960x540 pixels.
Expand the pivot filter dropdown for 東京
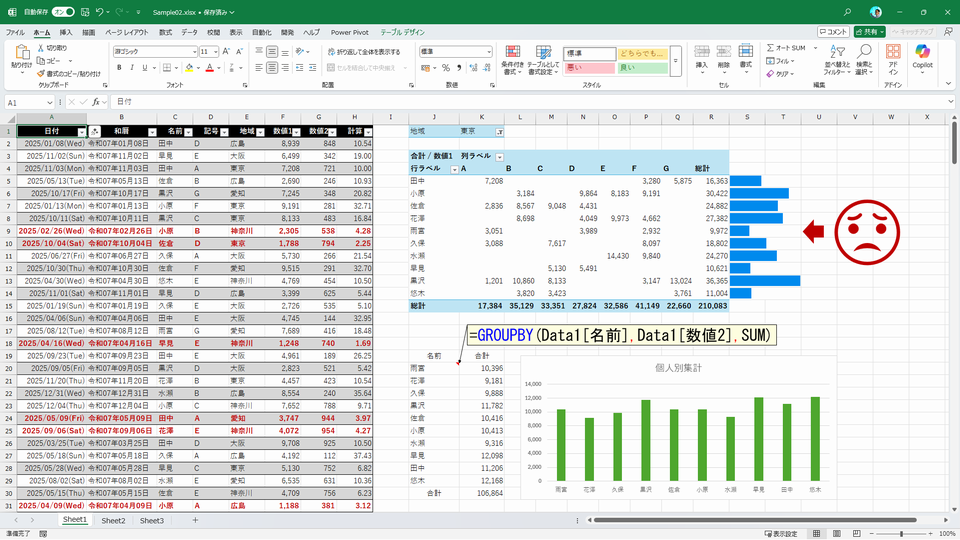click(x=499, y=131)
